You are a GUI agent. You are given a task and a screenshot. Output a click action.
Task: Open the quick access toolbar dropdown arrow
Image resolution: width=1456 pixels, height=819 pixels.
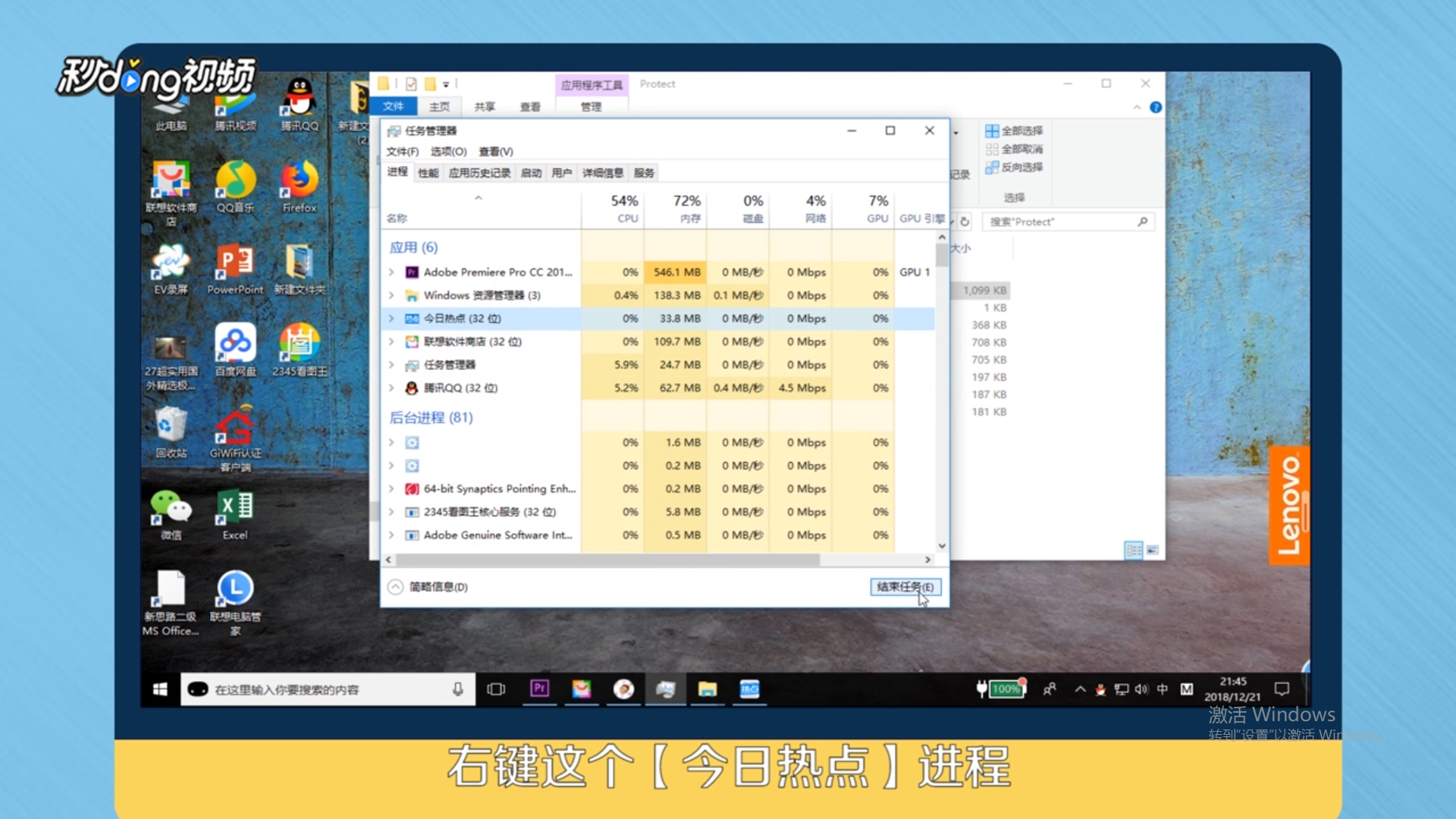[x=447, y=84]
